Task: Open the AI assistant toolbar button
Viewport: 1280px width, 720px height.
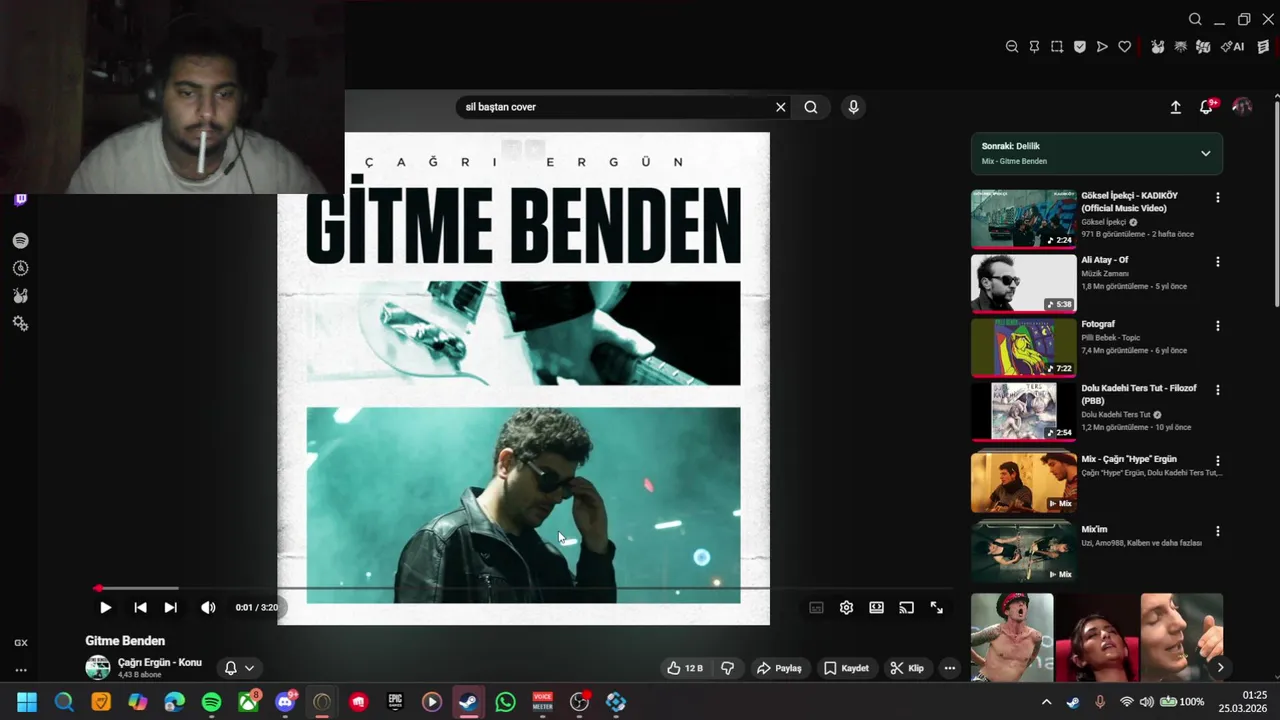Action: point(1233,47)
